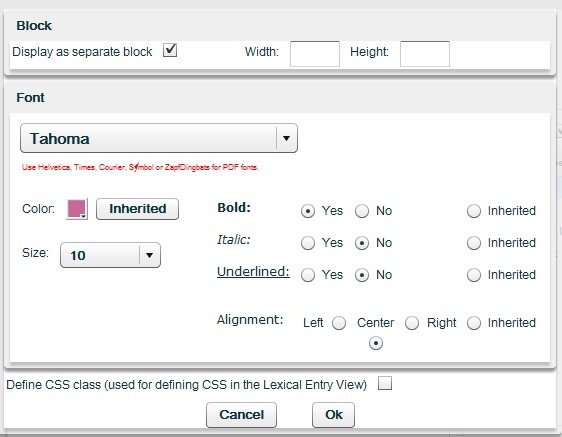562x437 pixels.
Task: Select Underlined Yes radio button
Action: [x=308, y=275]
